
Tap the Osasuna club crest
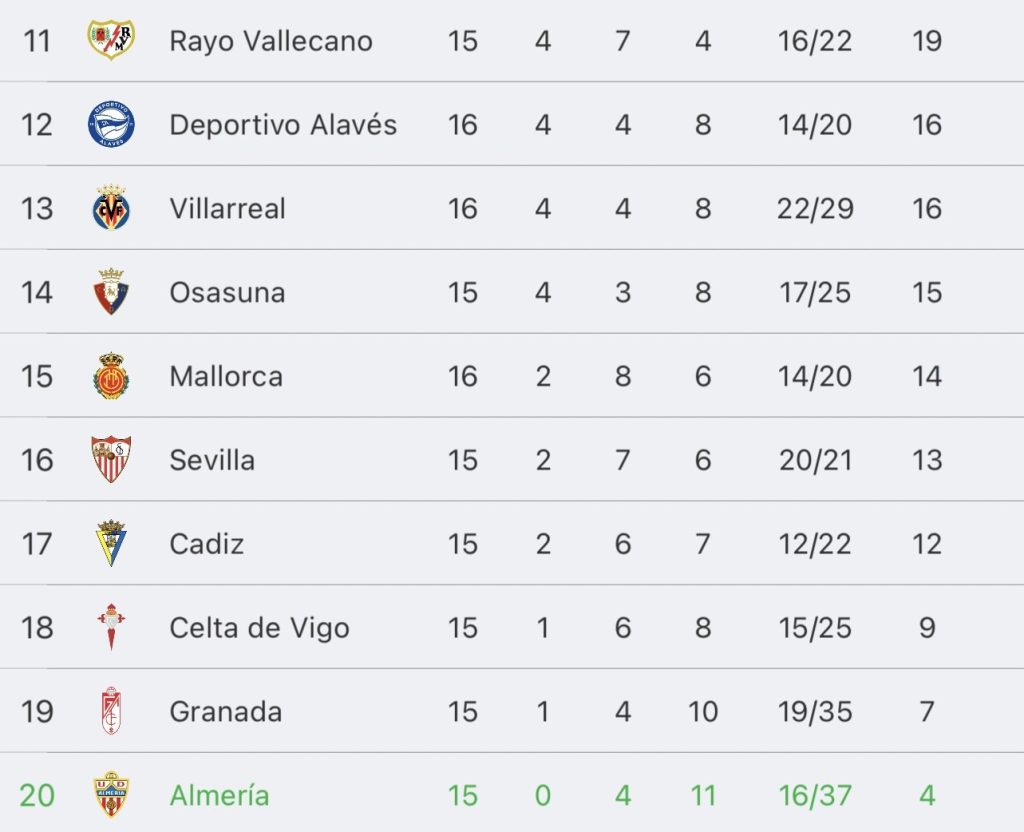point(111,291)
